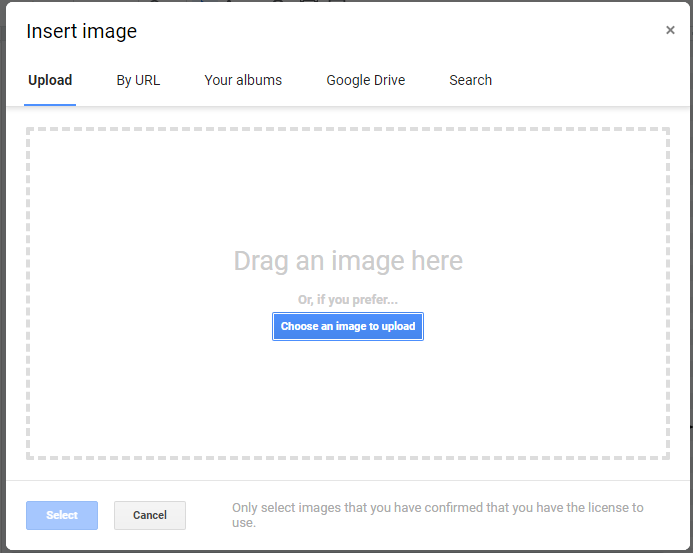
Task: Click blank tab bar space right of Search
Action: tap(588, 80)
